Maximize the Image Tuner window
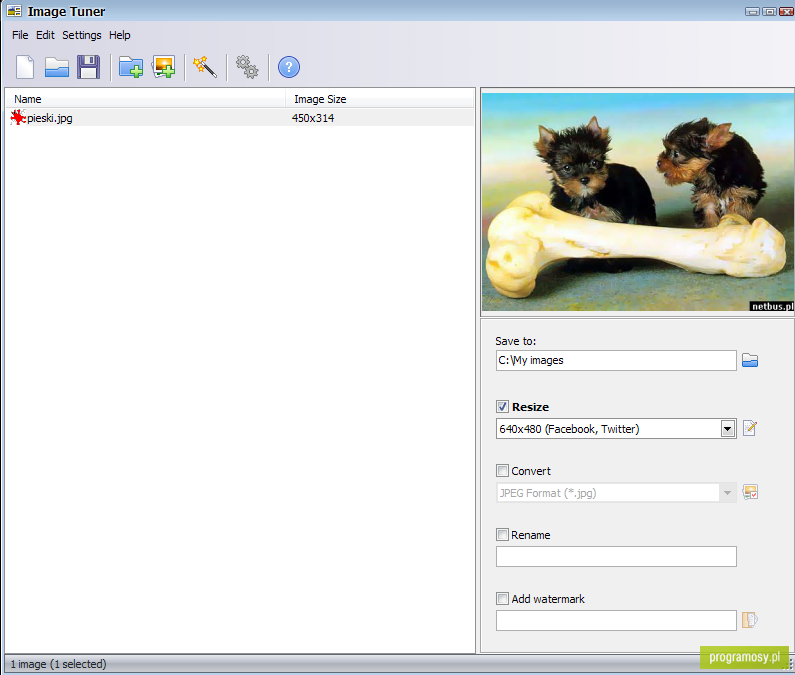The image size is (795, 675). click(769, 12)
